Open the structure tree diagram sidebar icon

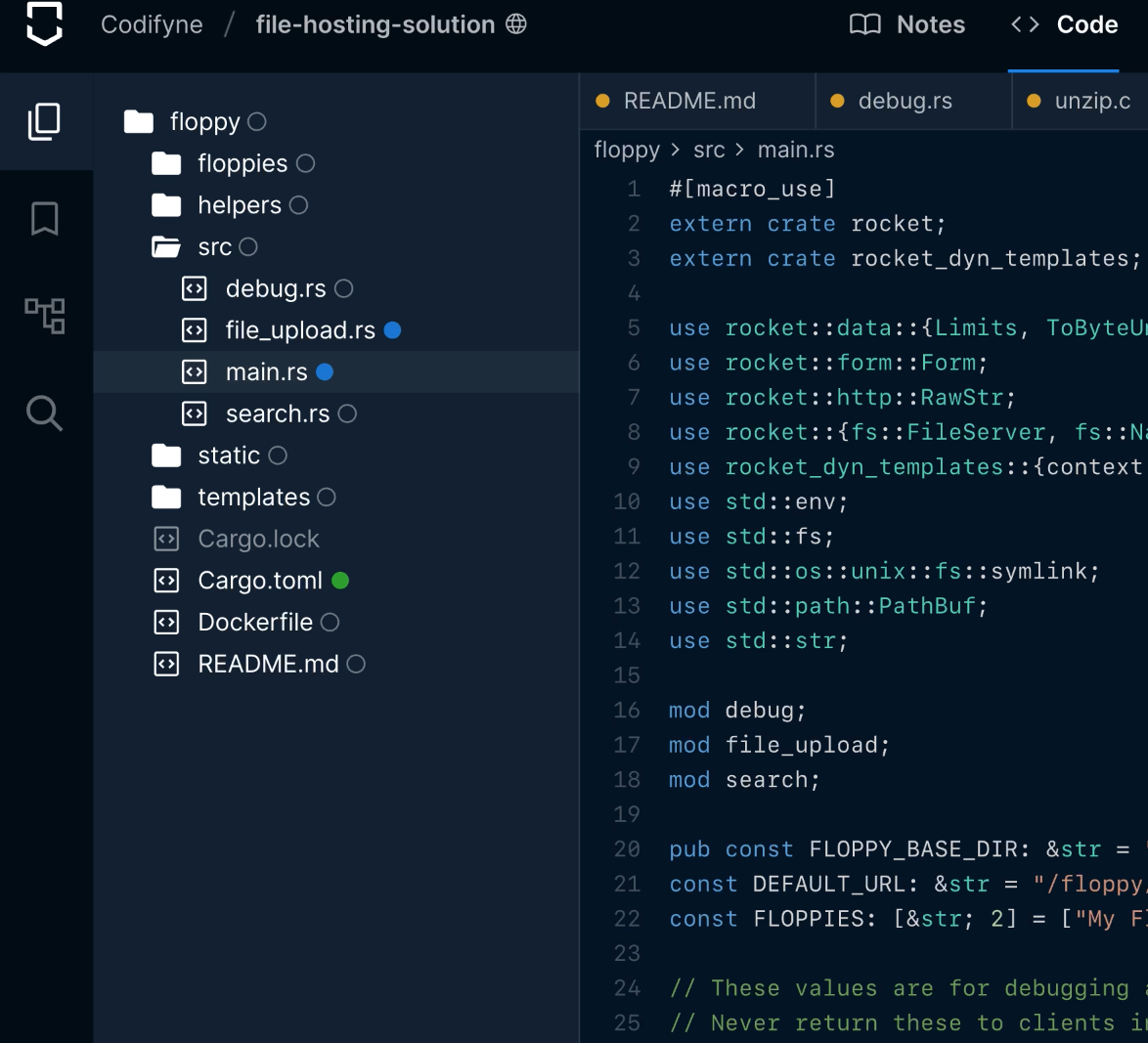point(44,316)
